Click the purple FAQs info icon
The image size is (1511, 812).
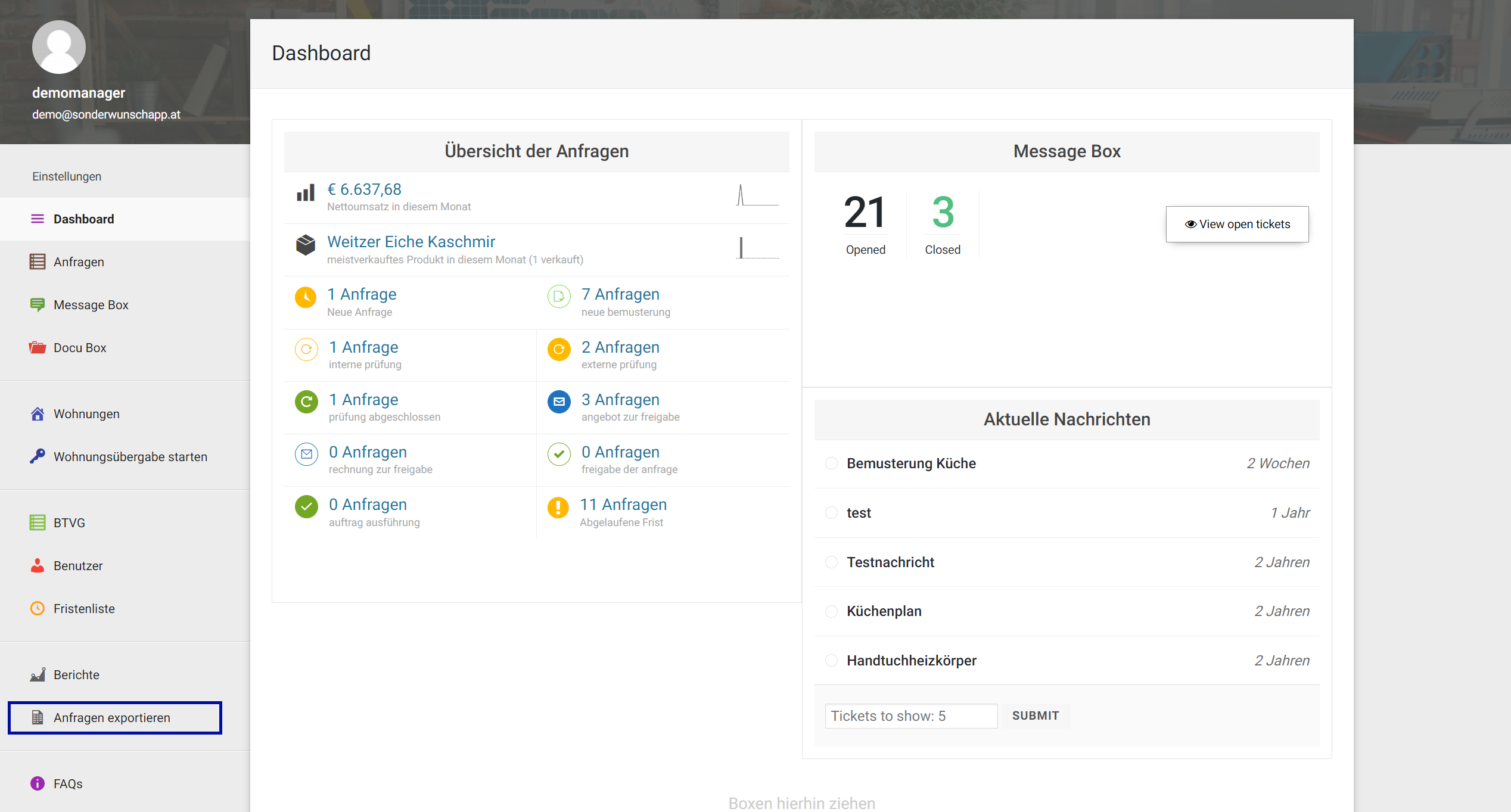[x=38, y=783]
